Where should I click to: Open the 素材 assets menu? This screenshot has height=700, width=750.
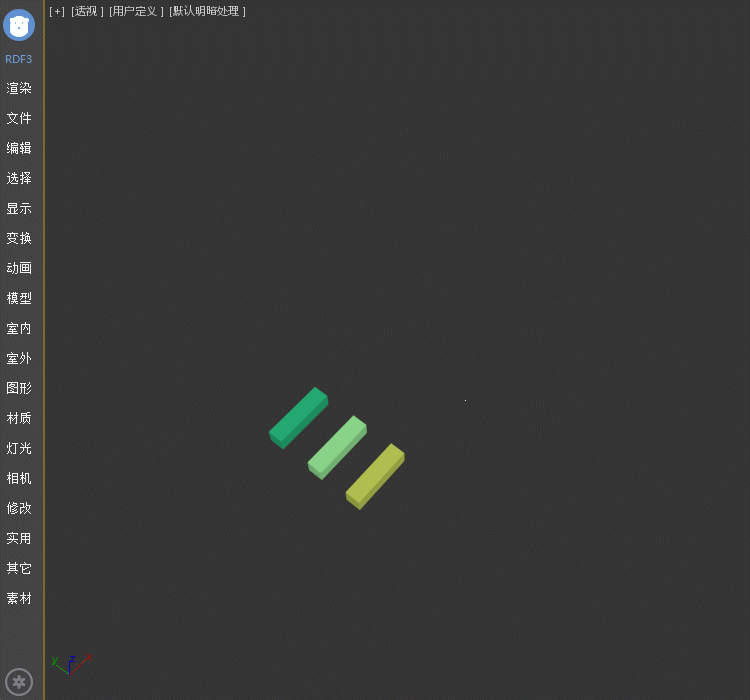19,598
